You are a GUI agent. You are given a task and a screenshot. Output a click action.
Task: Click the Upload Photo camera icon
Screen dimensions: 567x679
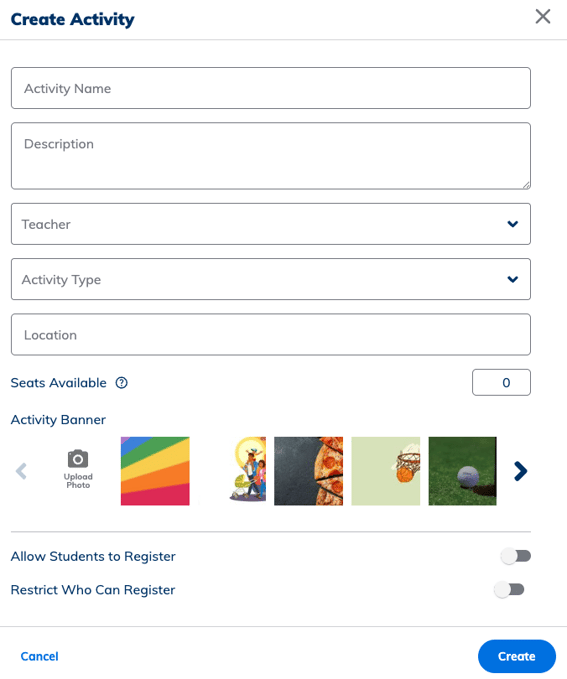pos(78,459)
